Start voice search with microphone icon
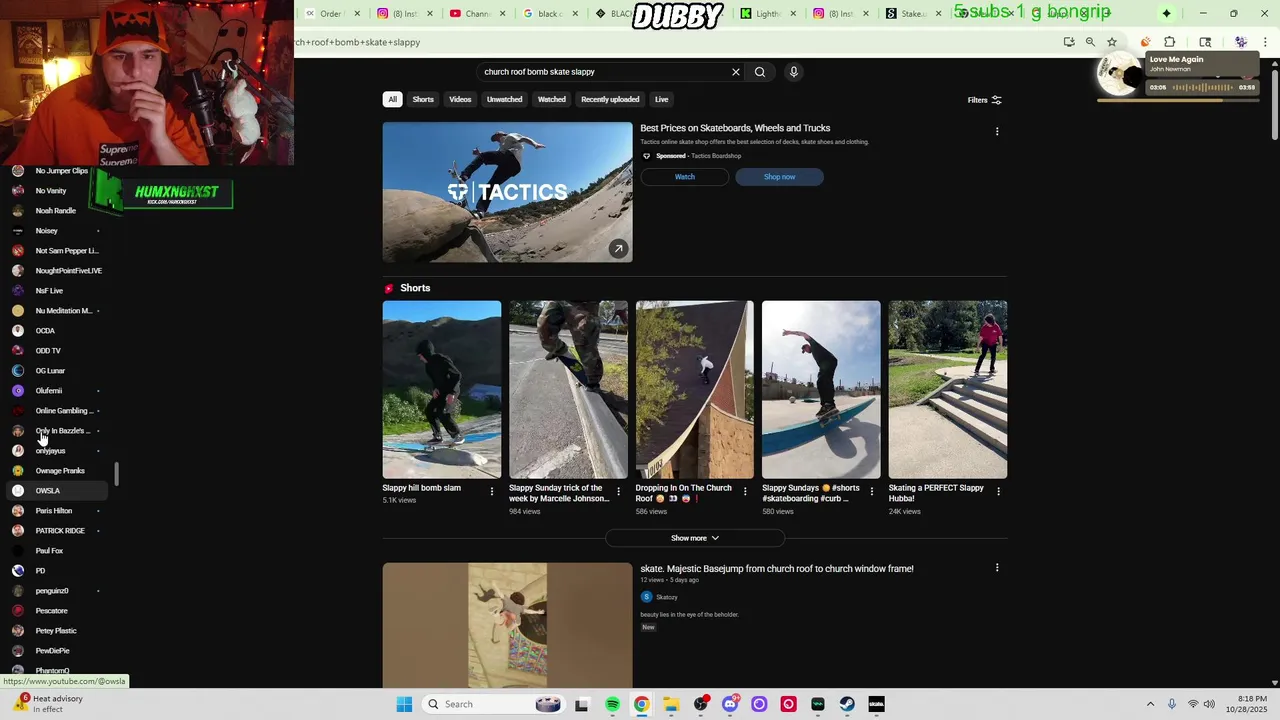Viewport: 1280px width, 720px height. pos(794,72)
